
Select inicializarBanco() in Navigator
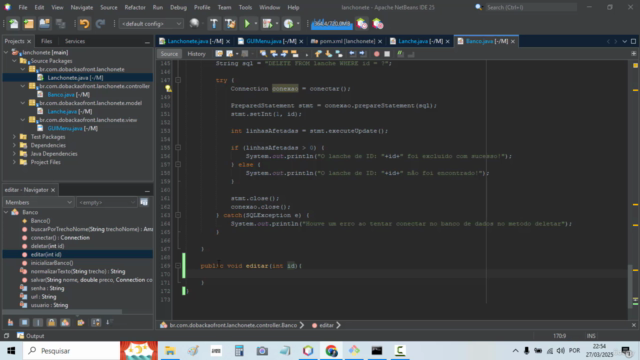point(52,263)
